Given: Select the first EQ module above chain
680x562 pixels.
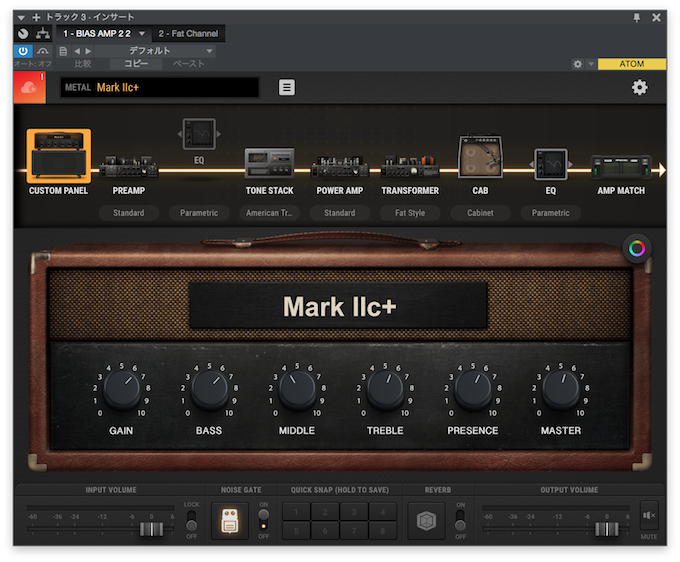Looking at the screenshot, I should click(x=199, y=134).
